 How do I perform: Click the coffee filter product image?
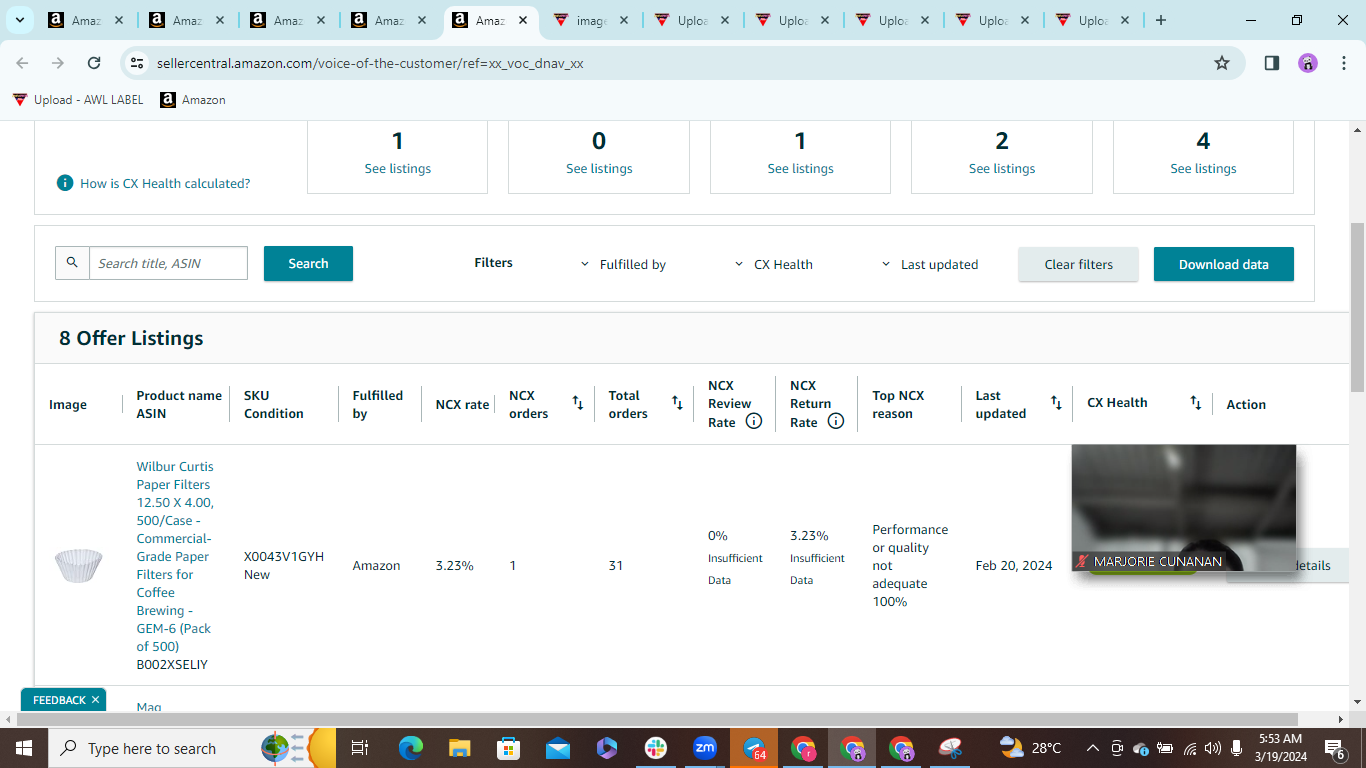(x=78, y=565)
